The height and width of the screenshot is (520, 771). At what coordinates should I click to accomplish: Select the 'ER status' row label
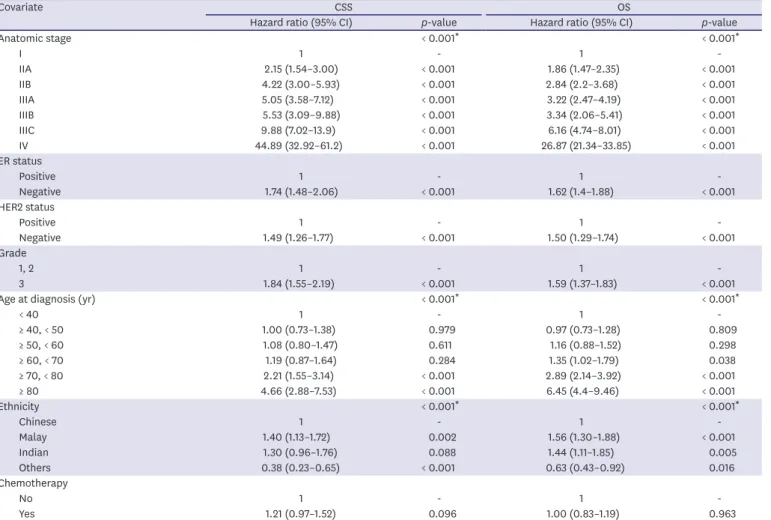pyautogui.click(x=21, y=161)
